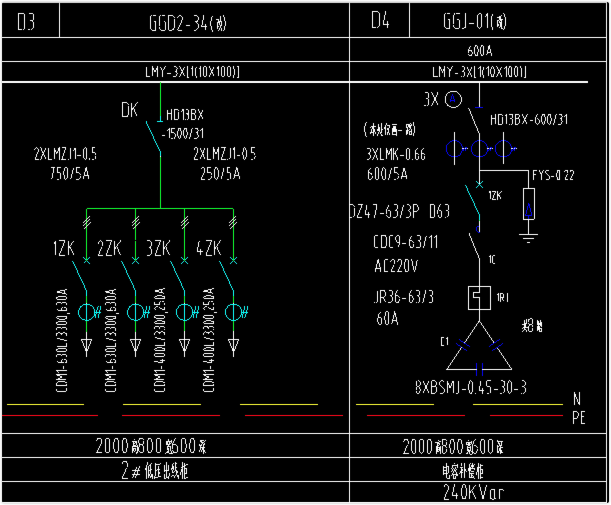Select the N busbar label
This screenshot has height=505, width=611.
(577, 399)
